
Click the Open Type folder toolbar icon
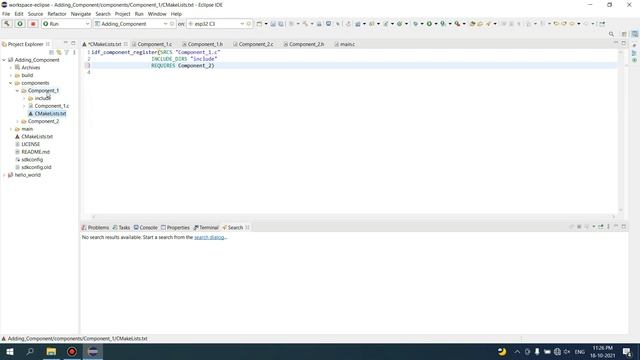[x=473, y=24]
